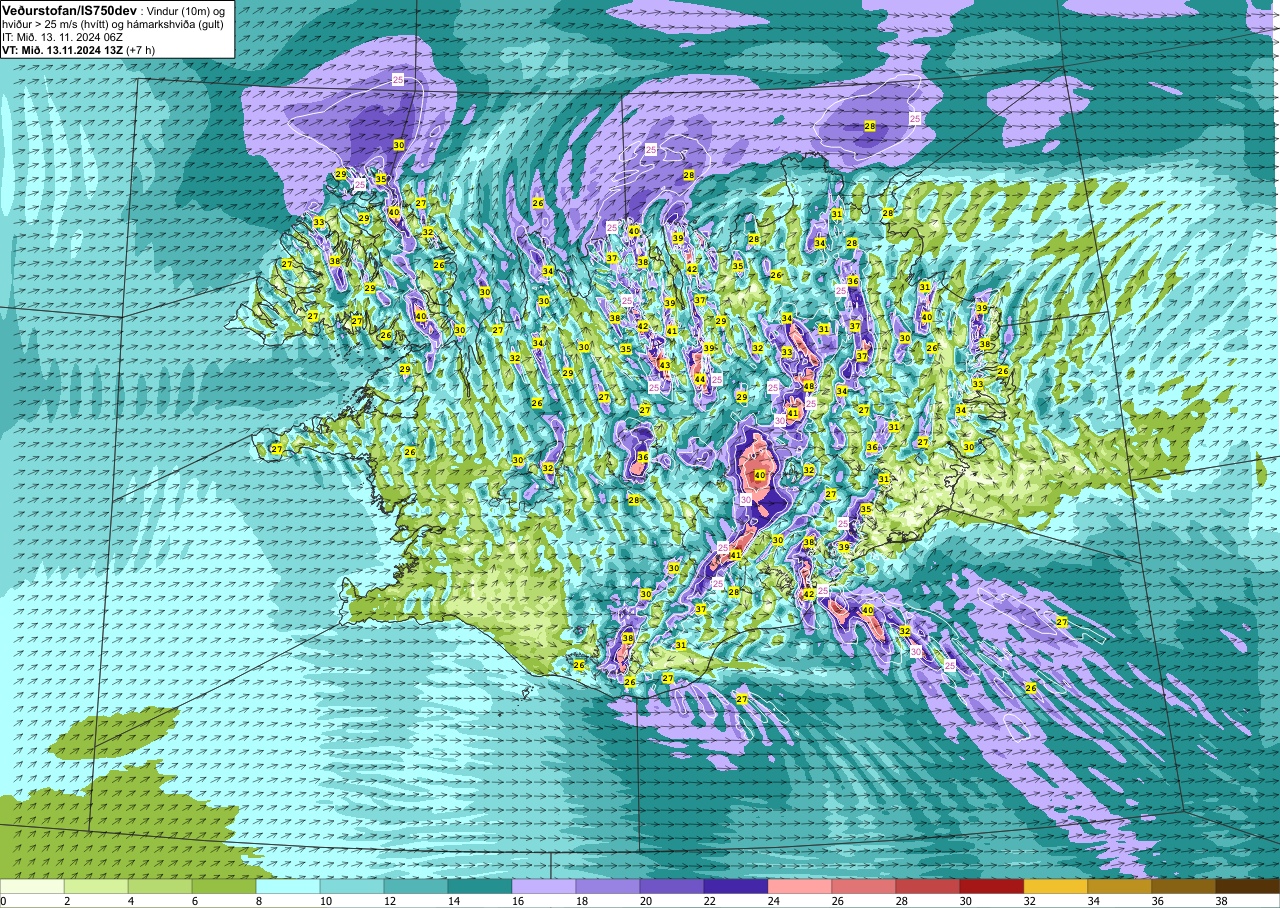This screenshot has height=908, width=1280.
Task: Click the dark brown legend swatch above 38 m/s
Action: [1248, 886]
